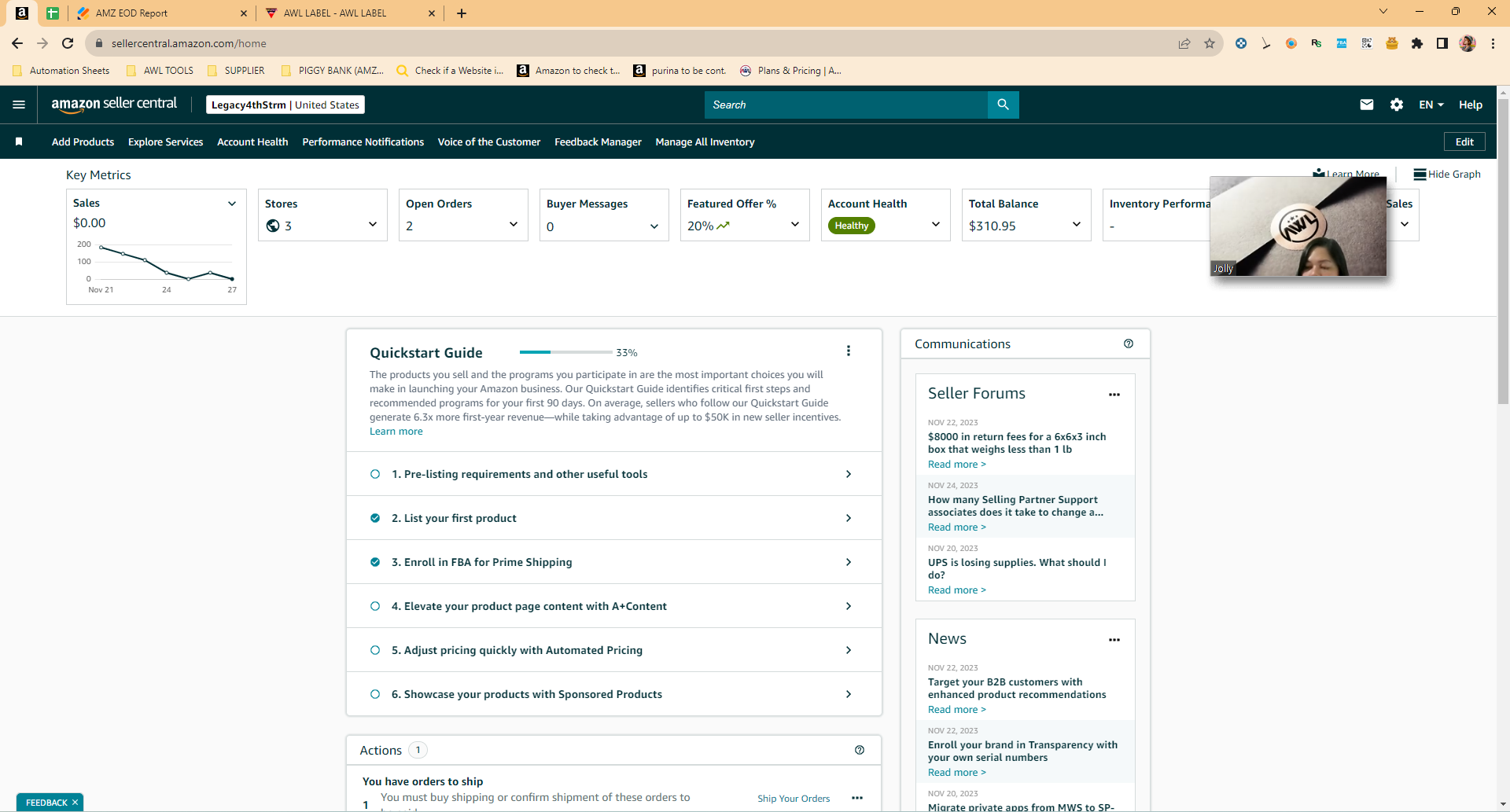Click the Help link in header
This screenshot has height=812, width=1510.
tap(1470, 105)
